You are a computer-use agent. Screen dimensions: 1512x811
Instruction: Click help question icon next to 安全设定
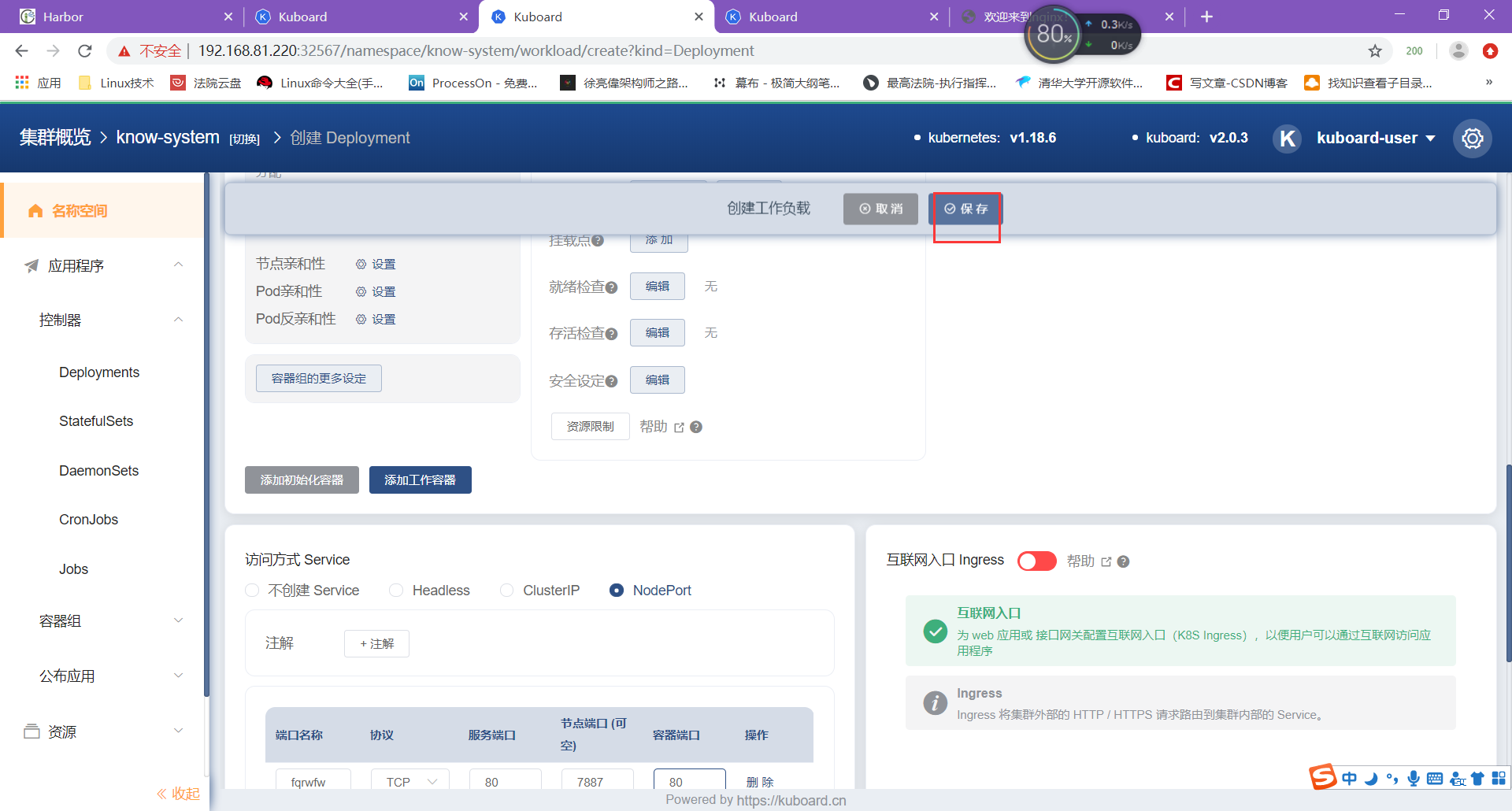611,381
